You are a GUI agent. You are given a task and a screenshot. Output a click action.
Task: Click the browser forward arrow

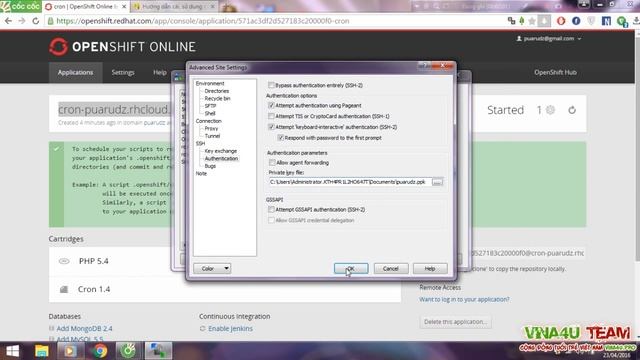[x=22, y=21]
